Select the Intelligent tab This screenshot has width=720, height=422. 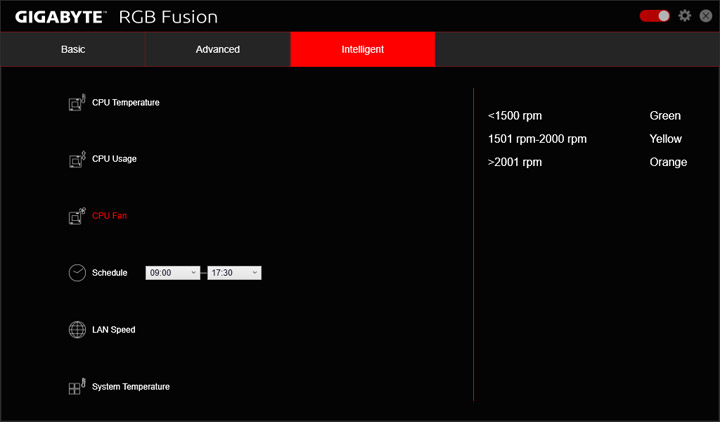[x=363, y=49]
